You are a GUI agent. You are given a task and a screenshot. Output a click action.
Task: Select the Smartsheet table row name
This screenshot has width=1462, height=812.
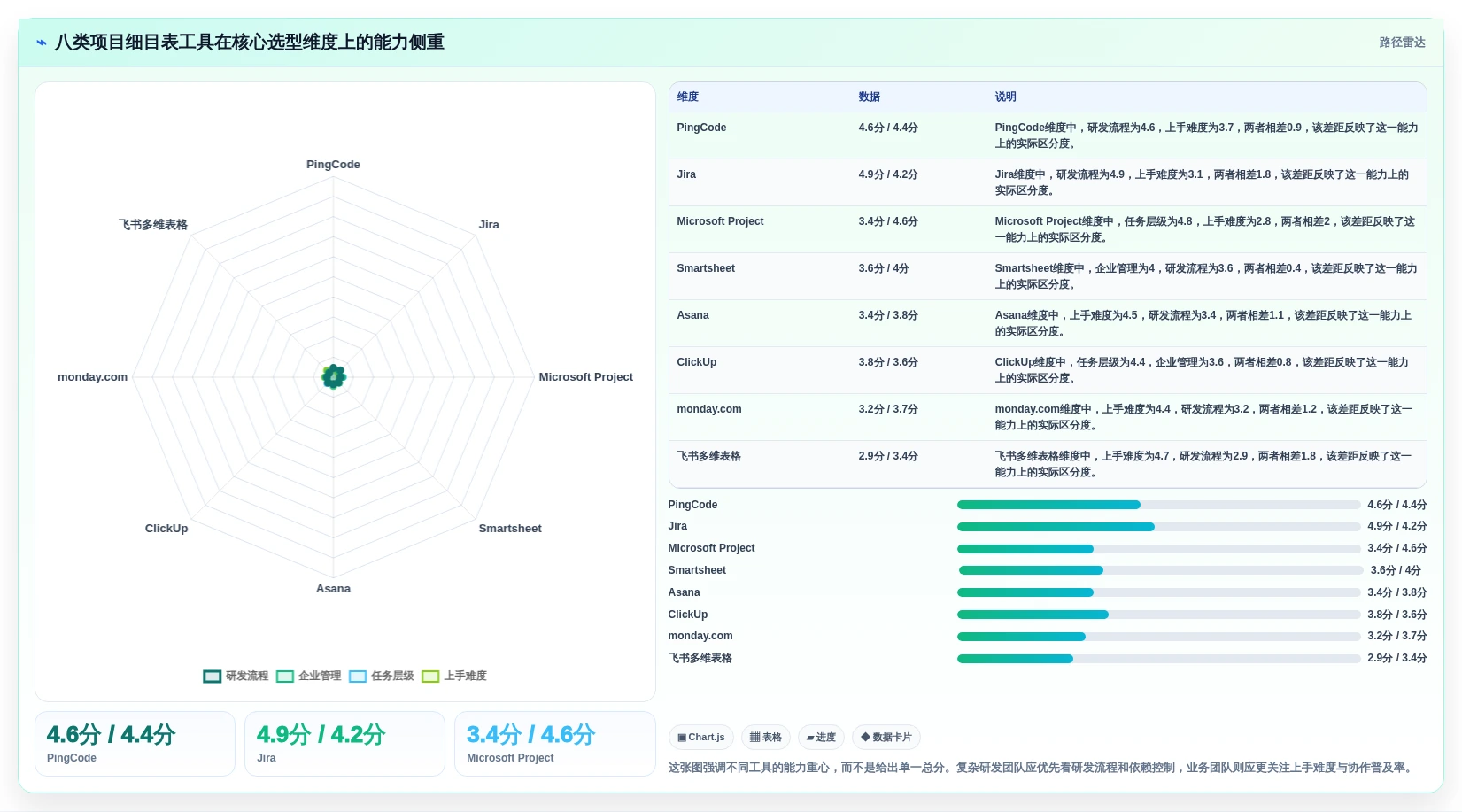point(706,268)
